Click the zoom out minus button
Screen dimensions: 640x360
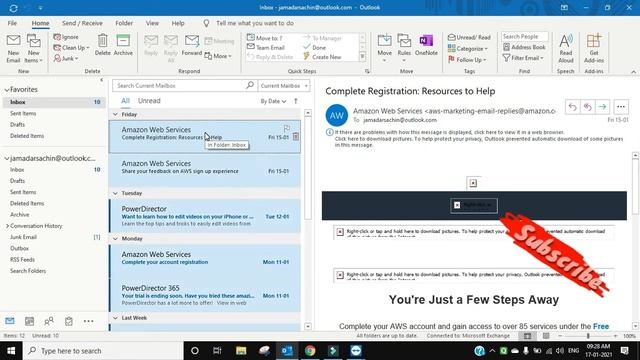click(x=560, y=336)
